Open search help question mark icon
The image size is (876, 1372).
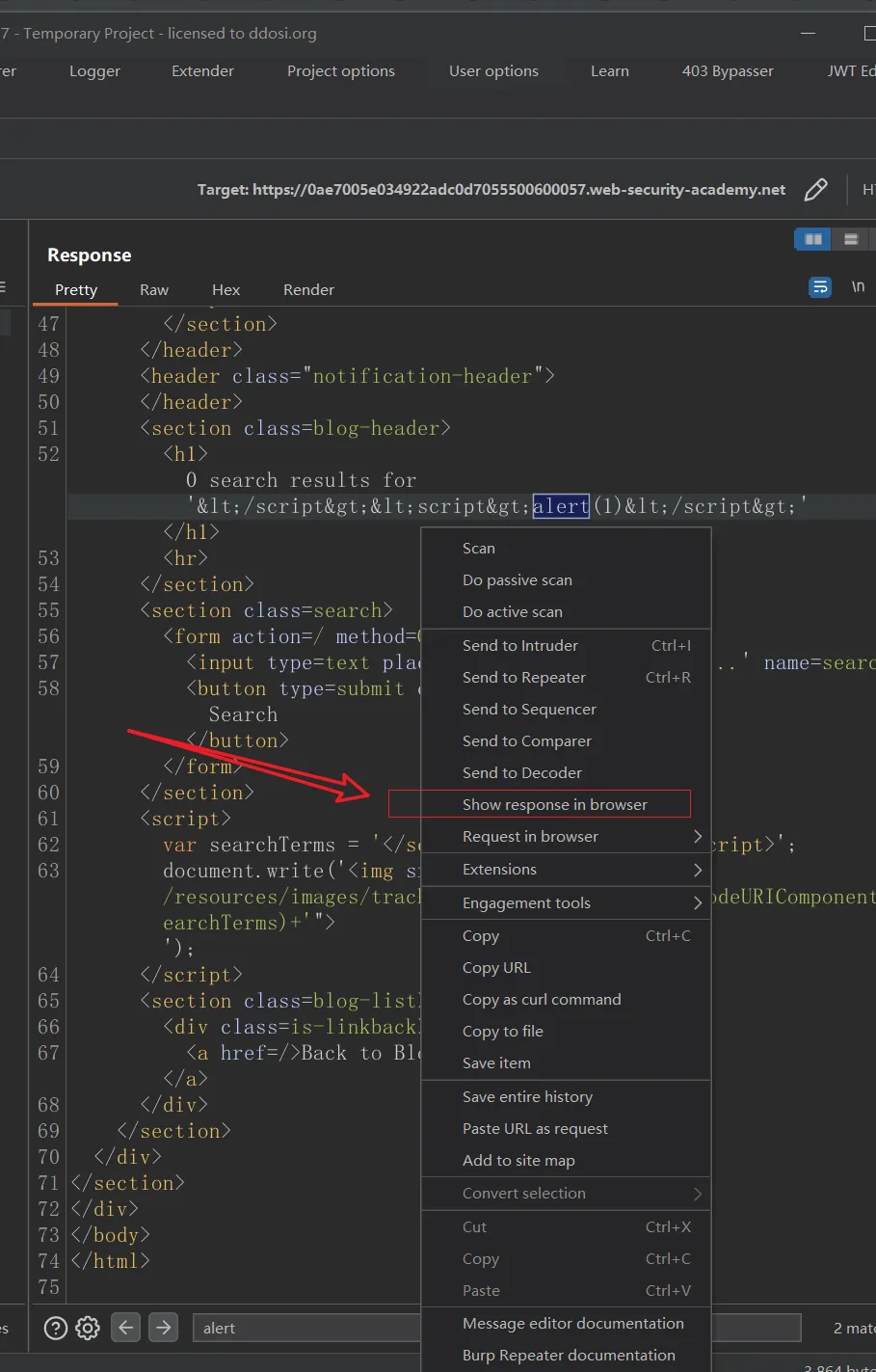pos(56,1329)
